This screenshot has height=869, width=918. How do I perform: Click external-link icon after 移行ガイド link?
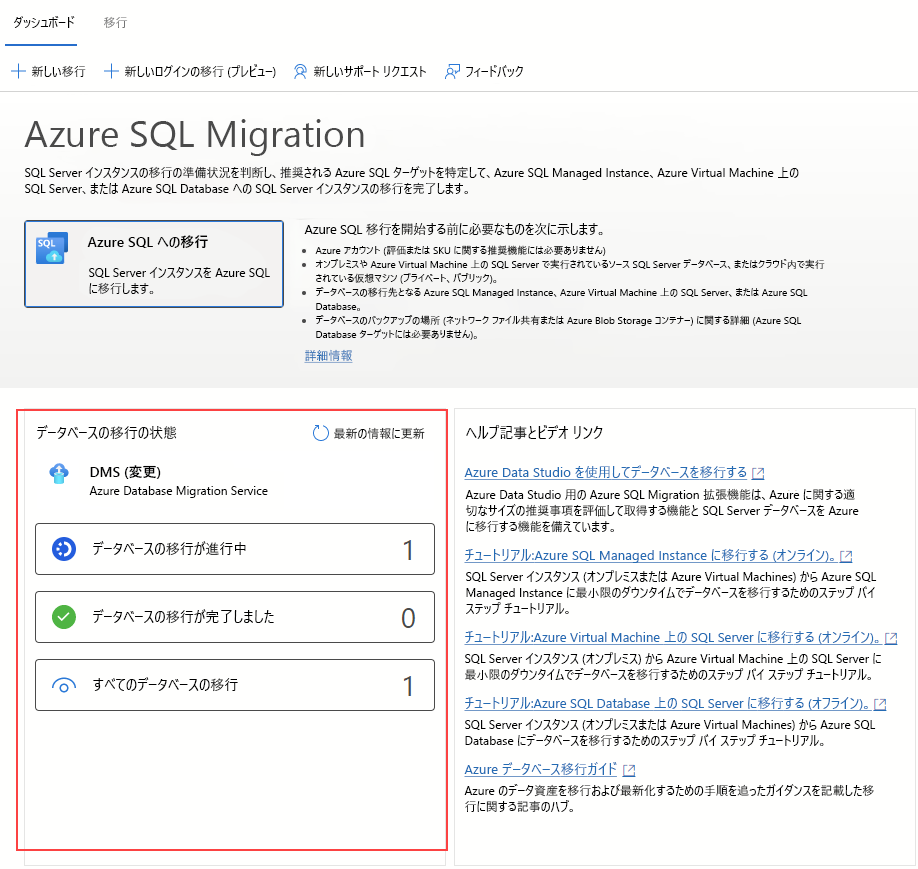coord(629,769)
